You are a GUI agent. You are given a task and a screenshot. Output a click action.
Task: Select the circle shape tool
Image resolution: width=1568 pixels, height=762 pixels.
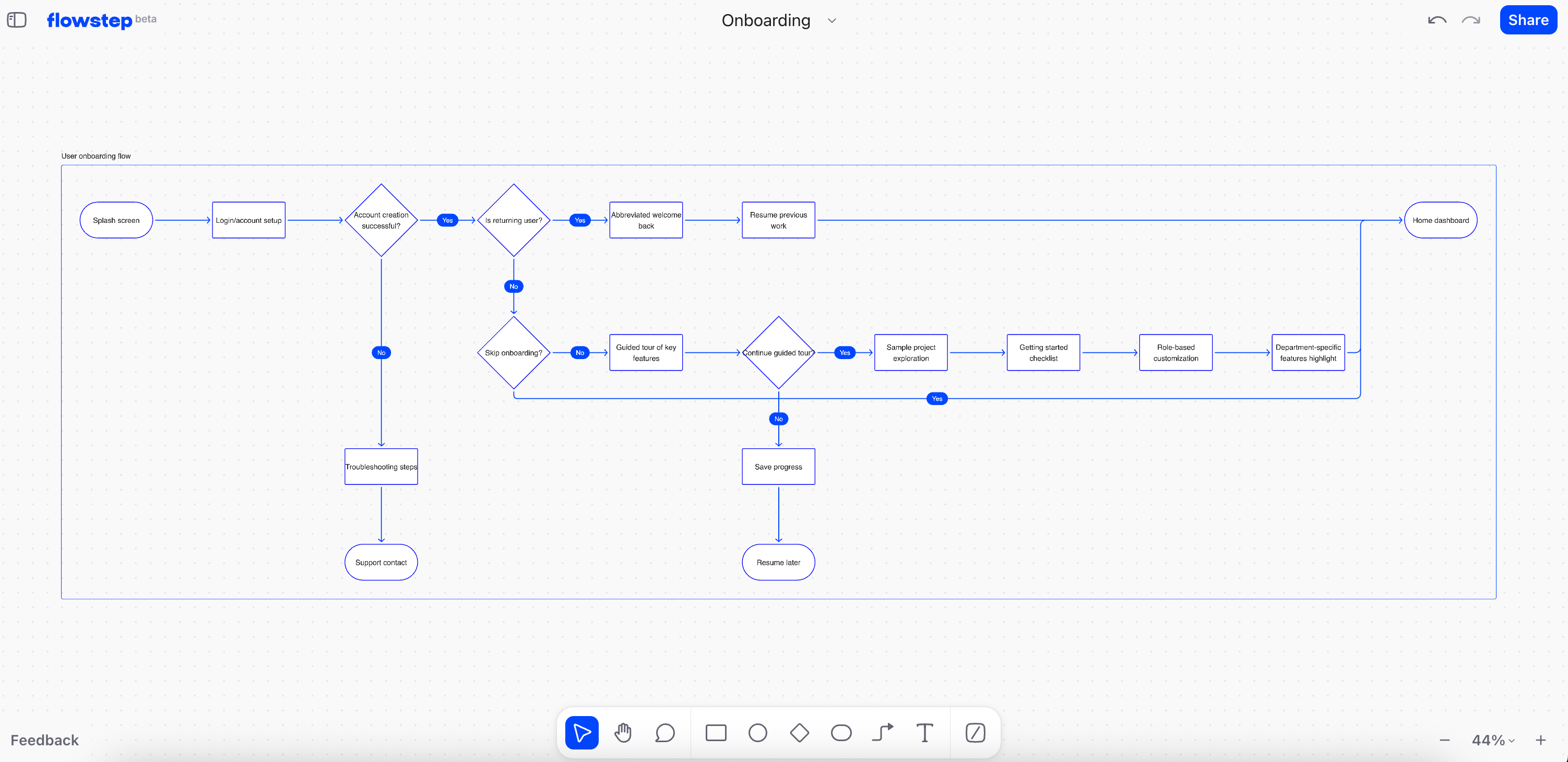[x=757, y=733]
